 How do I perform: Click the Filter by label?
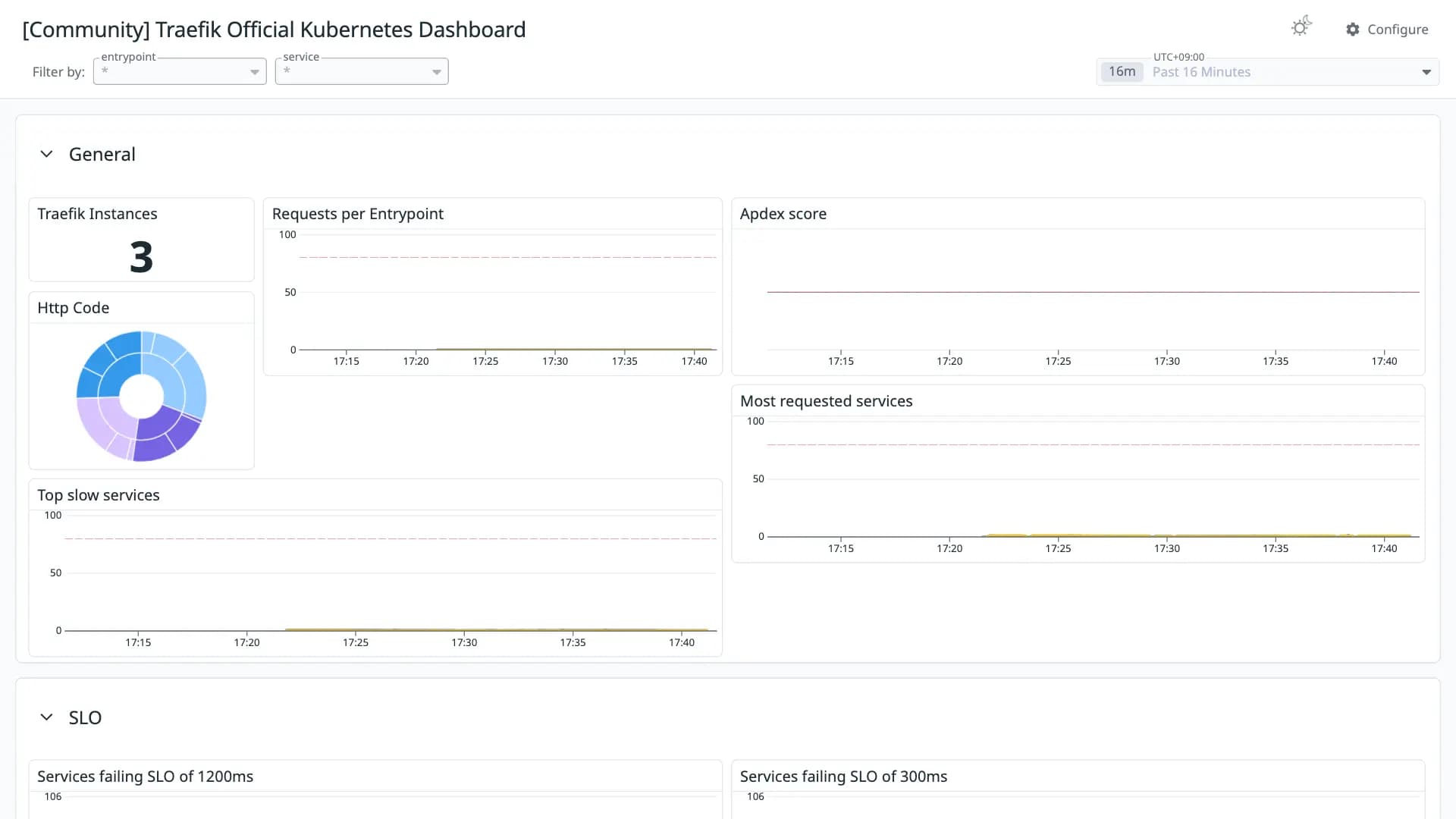pyautogui.click(x=58, y=72)
